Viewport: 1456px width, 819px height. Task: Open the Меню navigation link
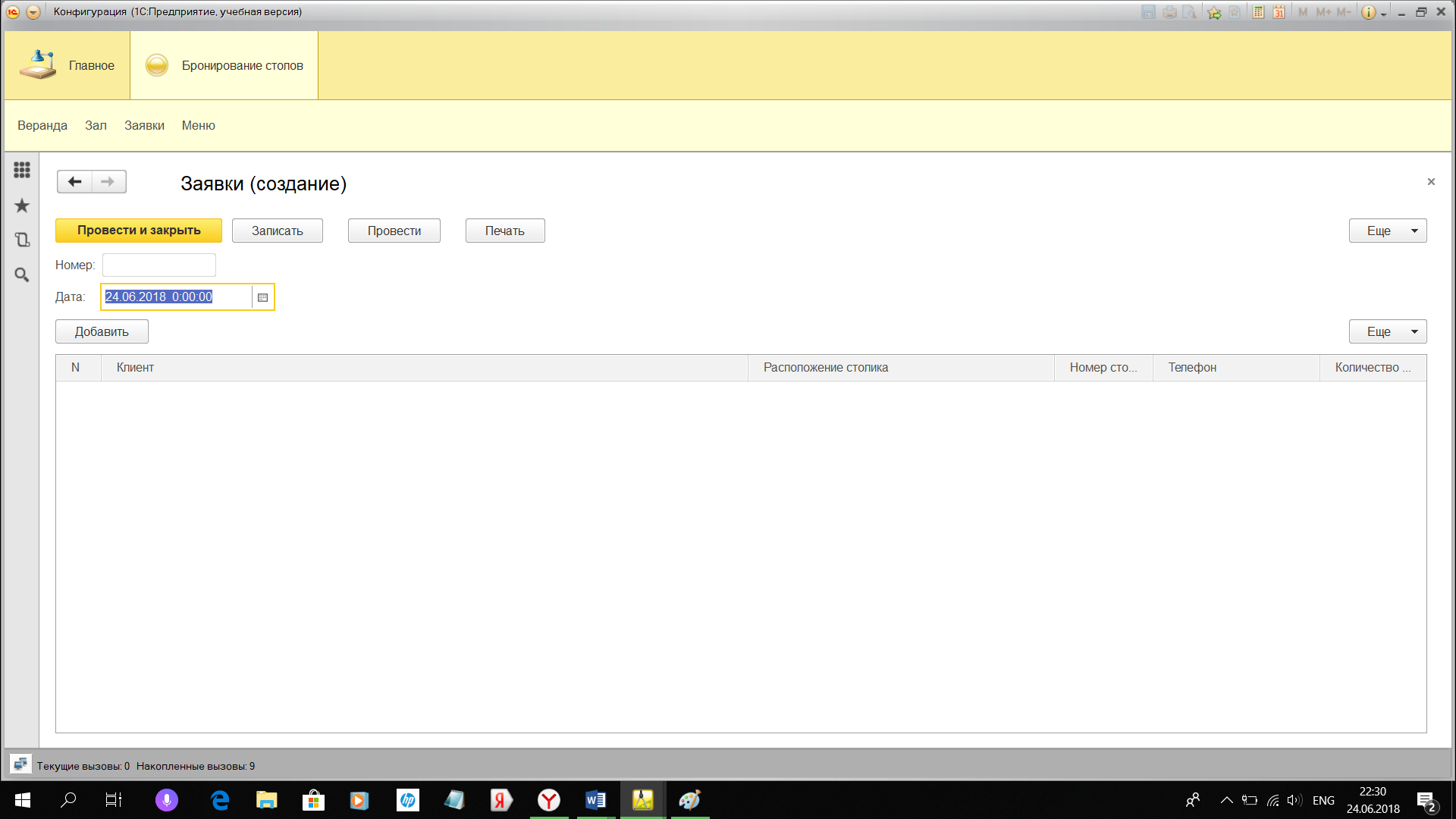click(x=198, y=125)
